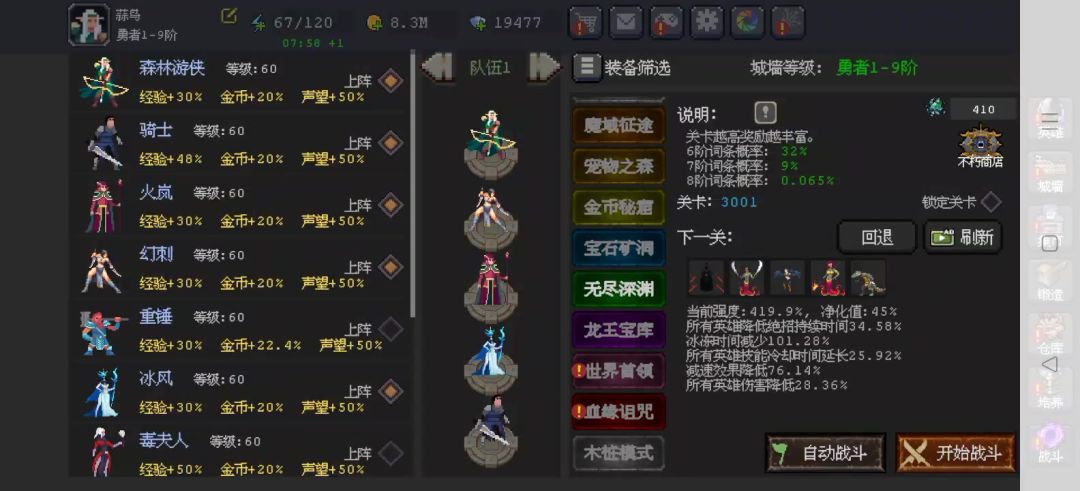Open settings gear icon in top bar
This screenshot has width=1080, height=491.
pos(707,23)
